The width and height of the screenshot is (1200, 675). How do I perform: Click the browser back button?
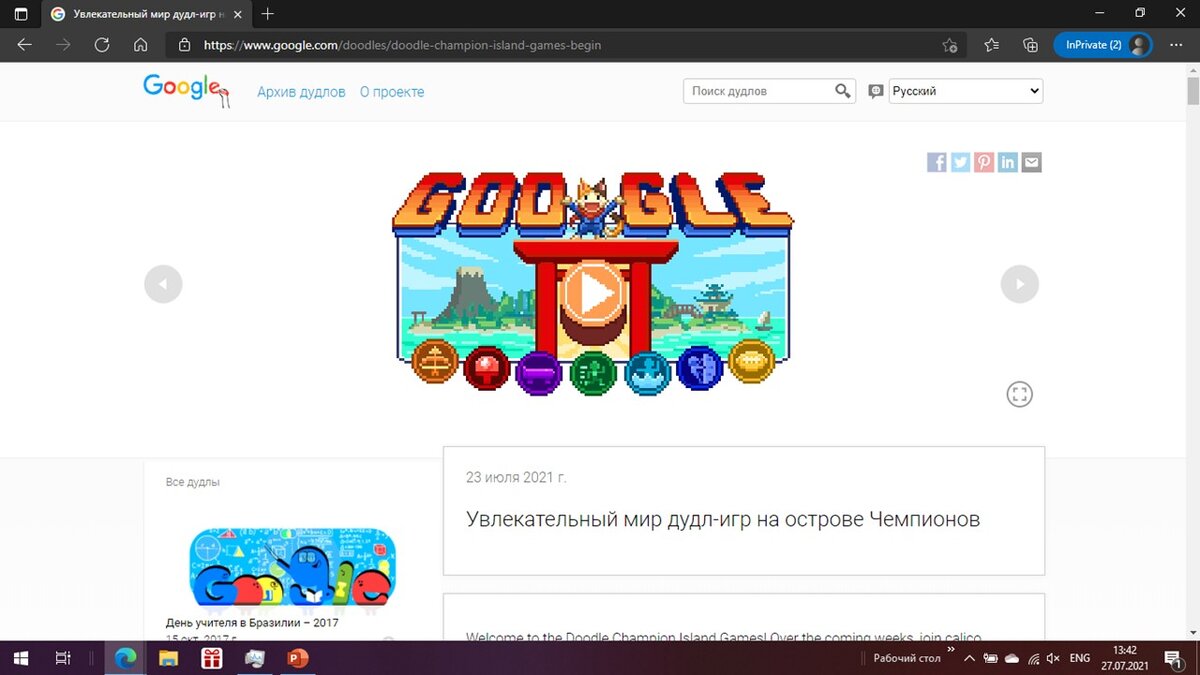click(24, 45)
